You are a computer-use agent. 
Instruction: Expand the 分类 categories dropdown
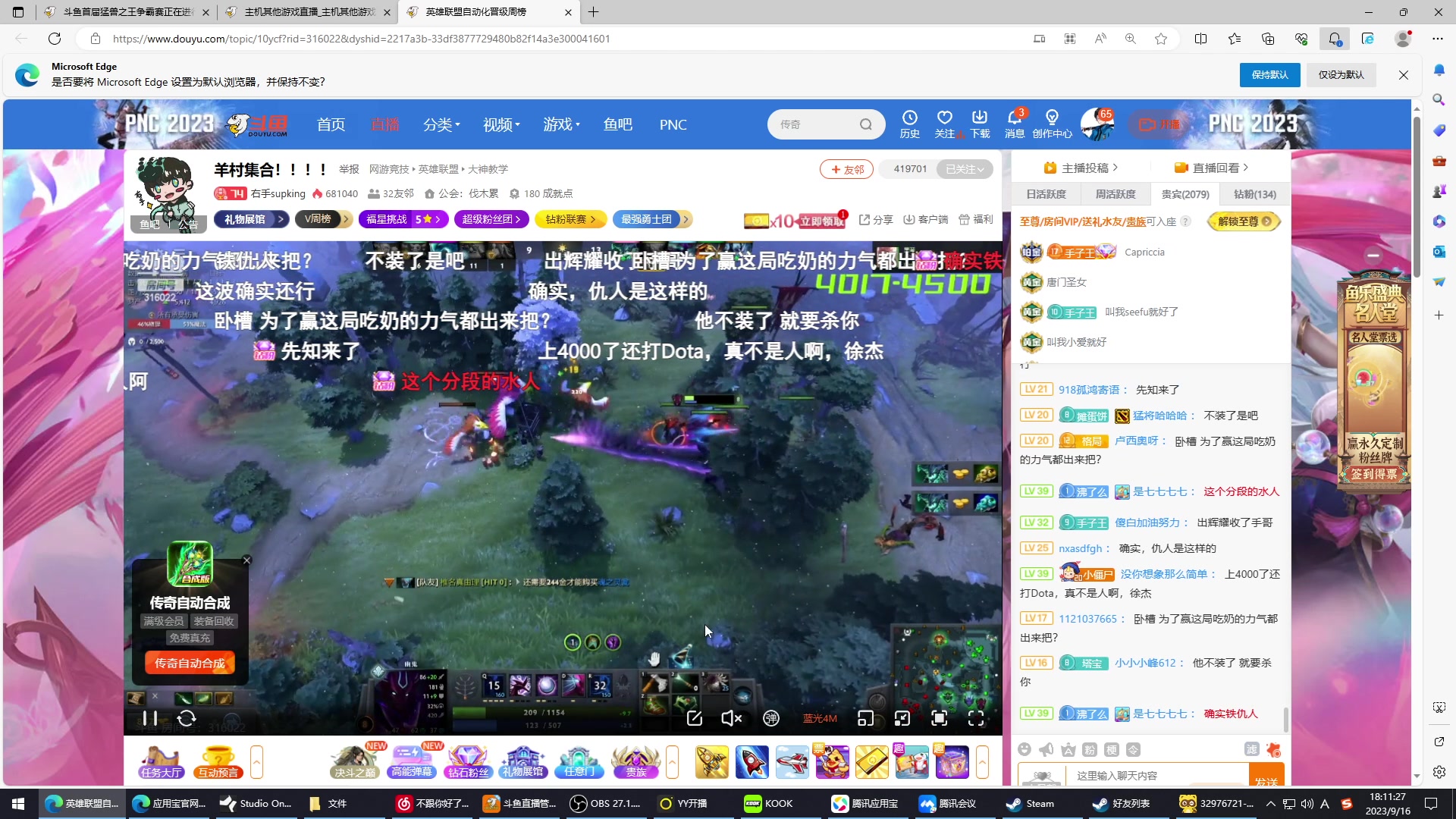click(x=441, y=124)
